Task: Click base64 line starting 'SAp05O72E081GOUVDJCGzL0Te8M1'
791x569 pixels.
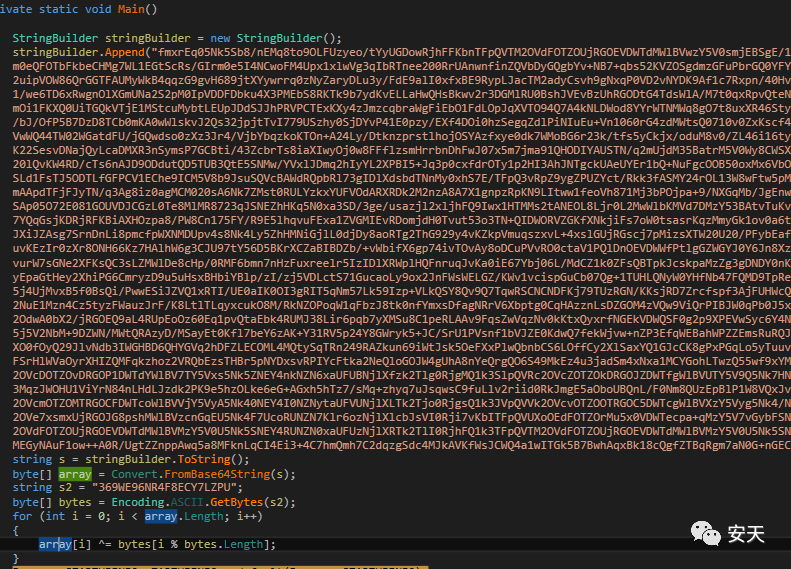Action: (402, 206)
